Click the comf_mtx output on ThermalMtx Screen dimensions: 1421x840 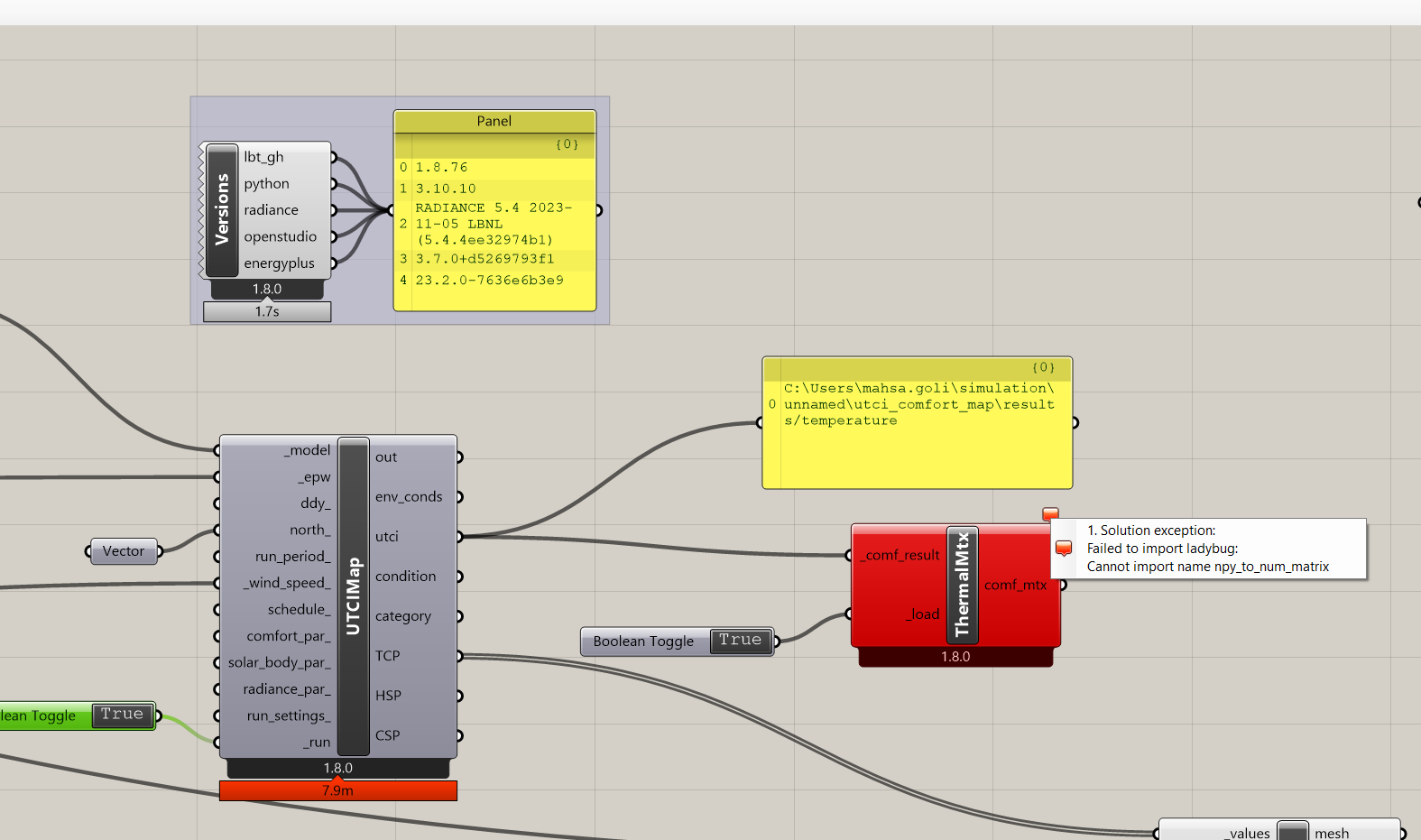tap(1016, 586)
